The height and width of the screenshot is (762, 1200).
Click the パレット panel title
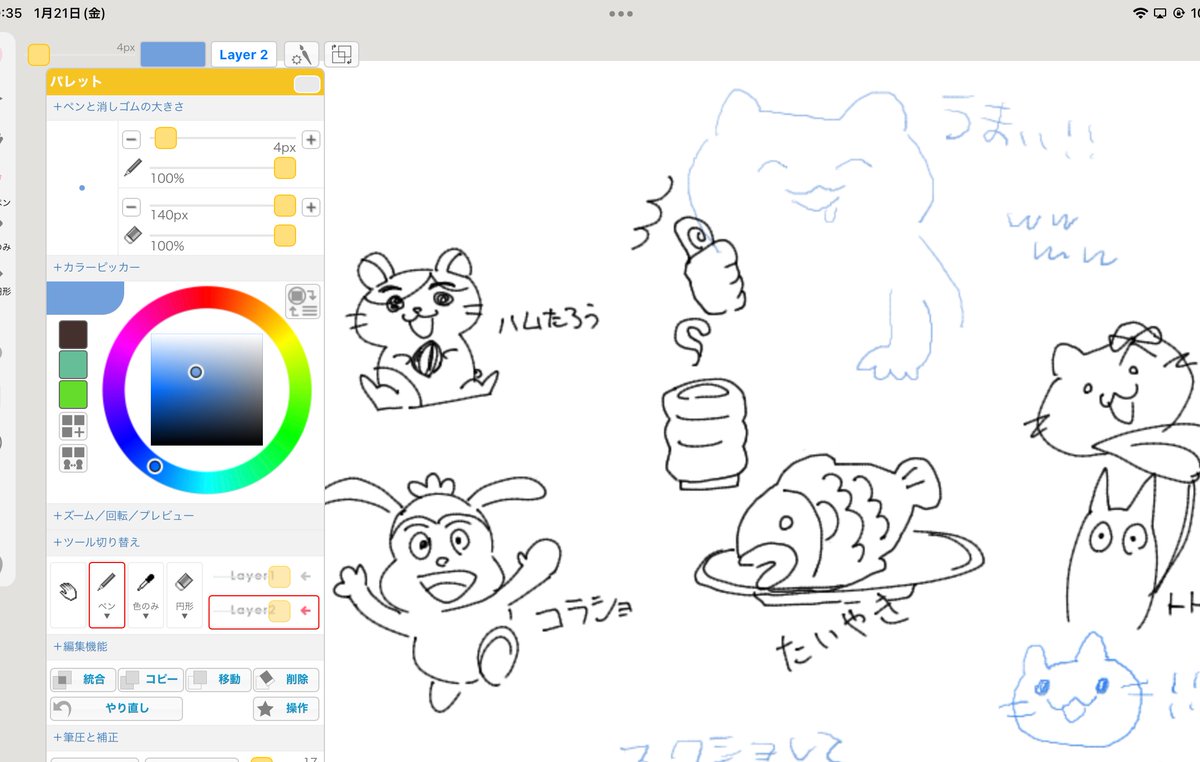76,82
